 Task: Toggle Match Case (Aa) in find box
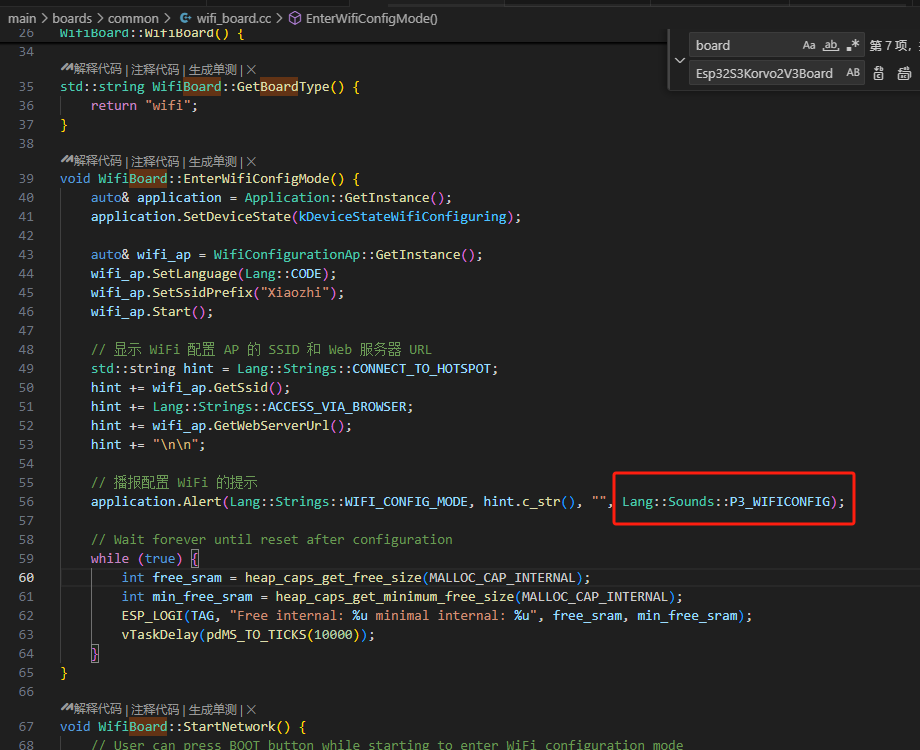pyautogui.click(x=809, y=45)
